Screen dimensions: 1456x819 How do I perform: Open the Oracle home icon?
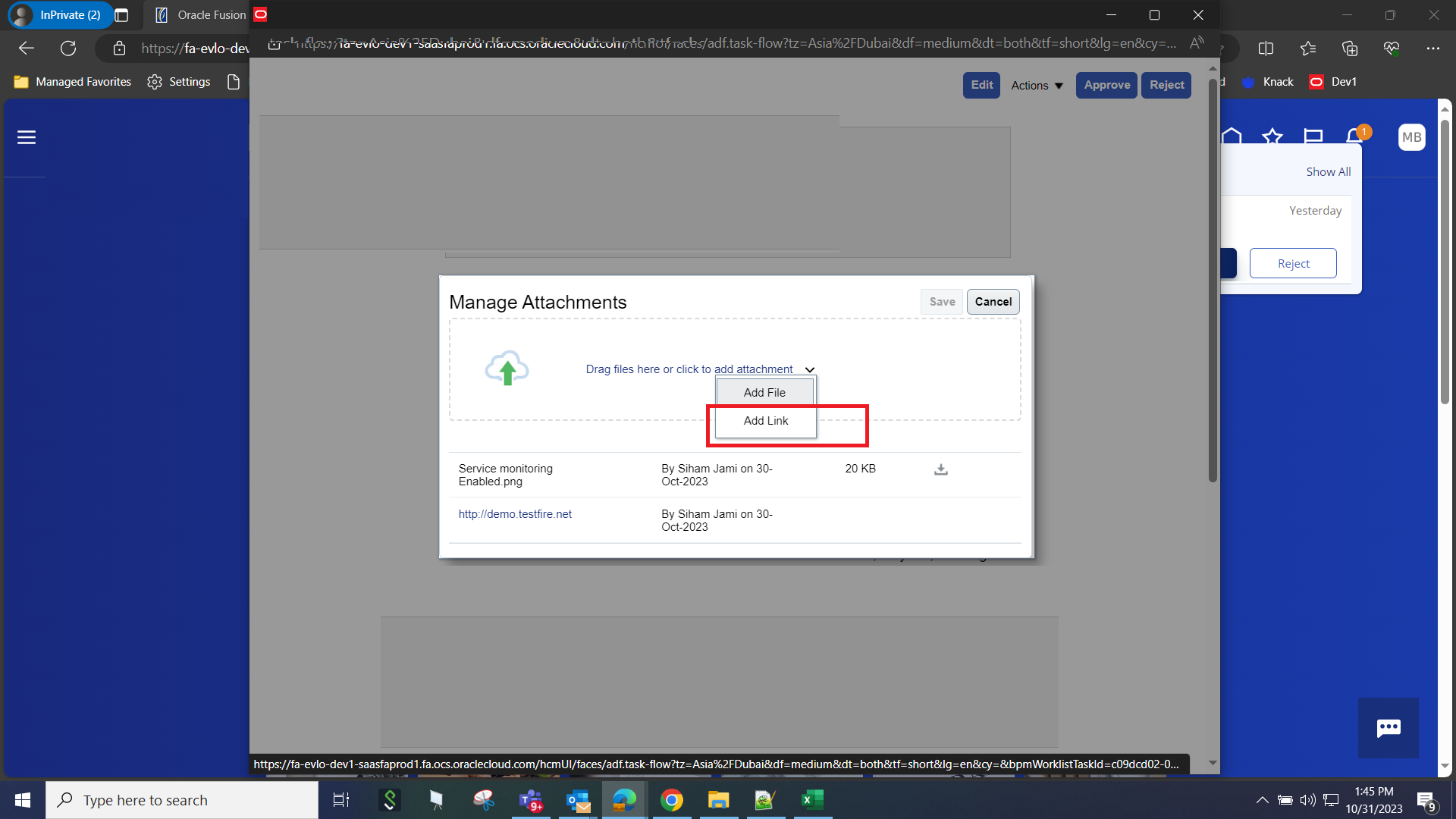(x=1232, y=136)
